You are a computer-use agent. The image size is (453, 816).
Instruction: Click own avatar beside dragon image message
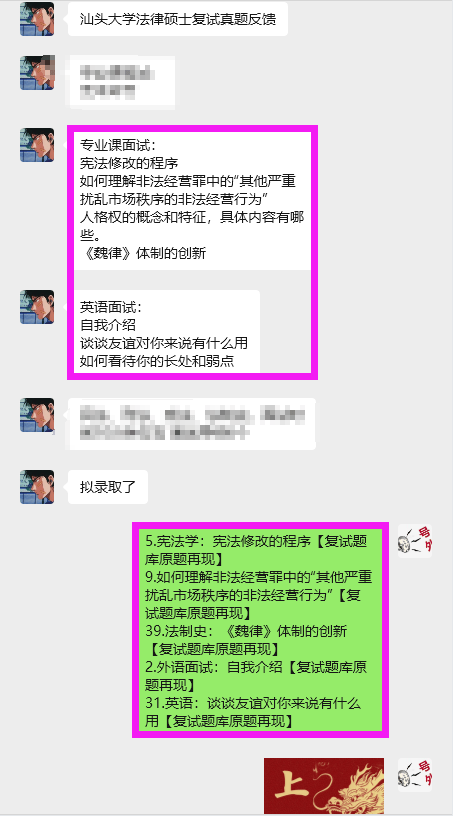click(415, 775)
